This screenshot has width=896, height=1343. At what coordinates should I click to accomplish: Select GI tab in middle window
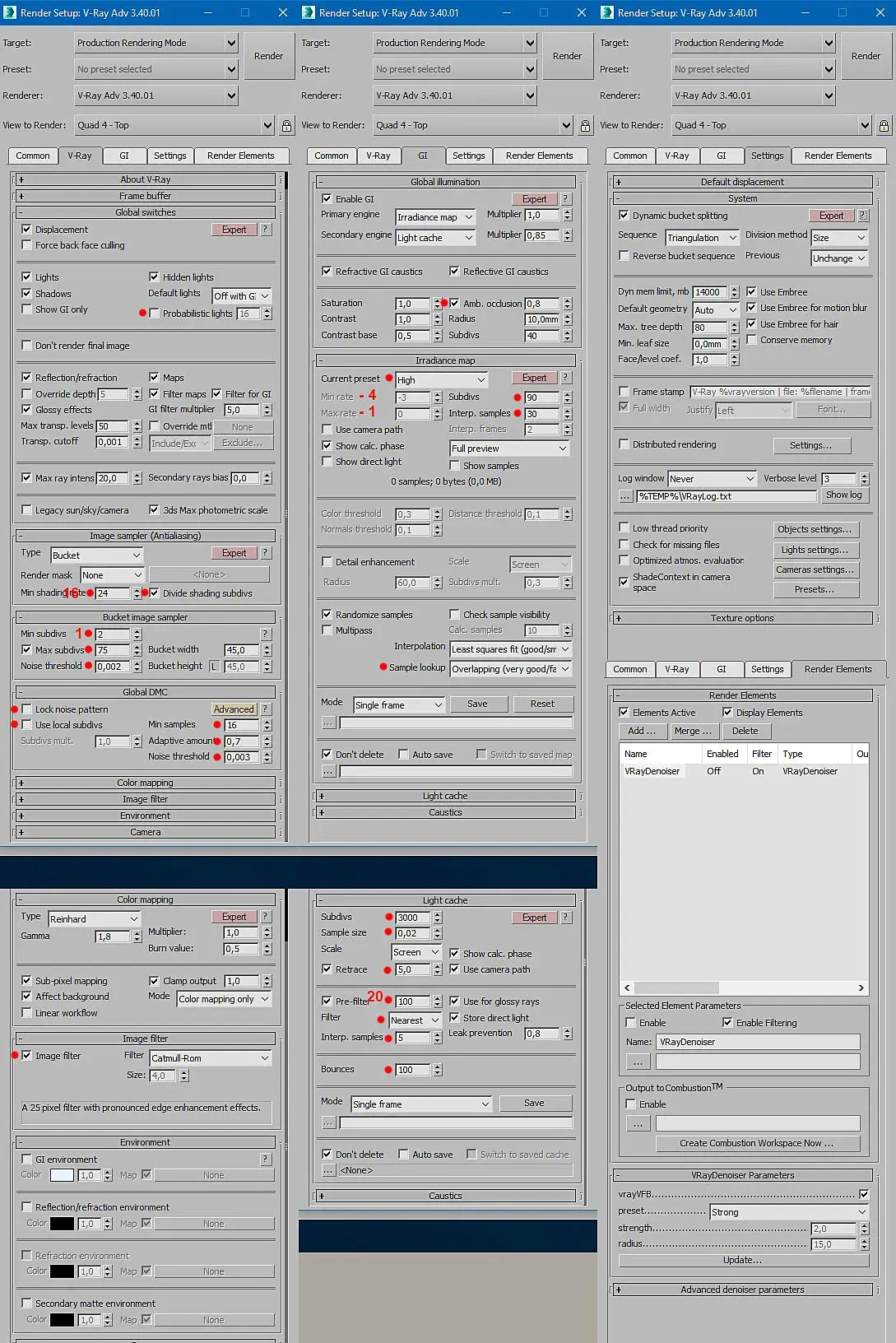click(422, 156)
